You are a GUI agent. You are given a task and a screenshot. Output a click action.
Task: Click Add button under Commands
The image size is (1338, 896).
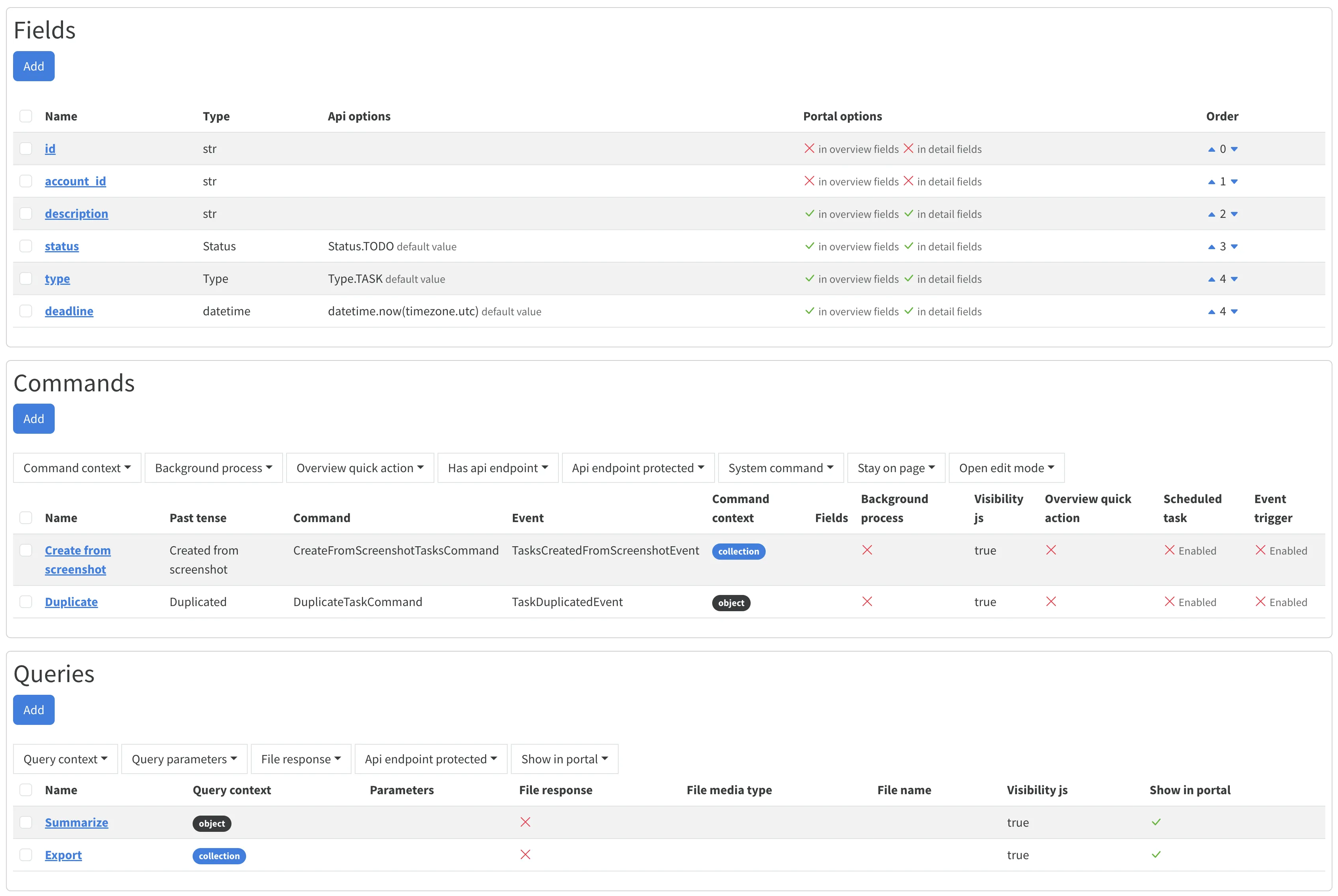pos(34,419)
